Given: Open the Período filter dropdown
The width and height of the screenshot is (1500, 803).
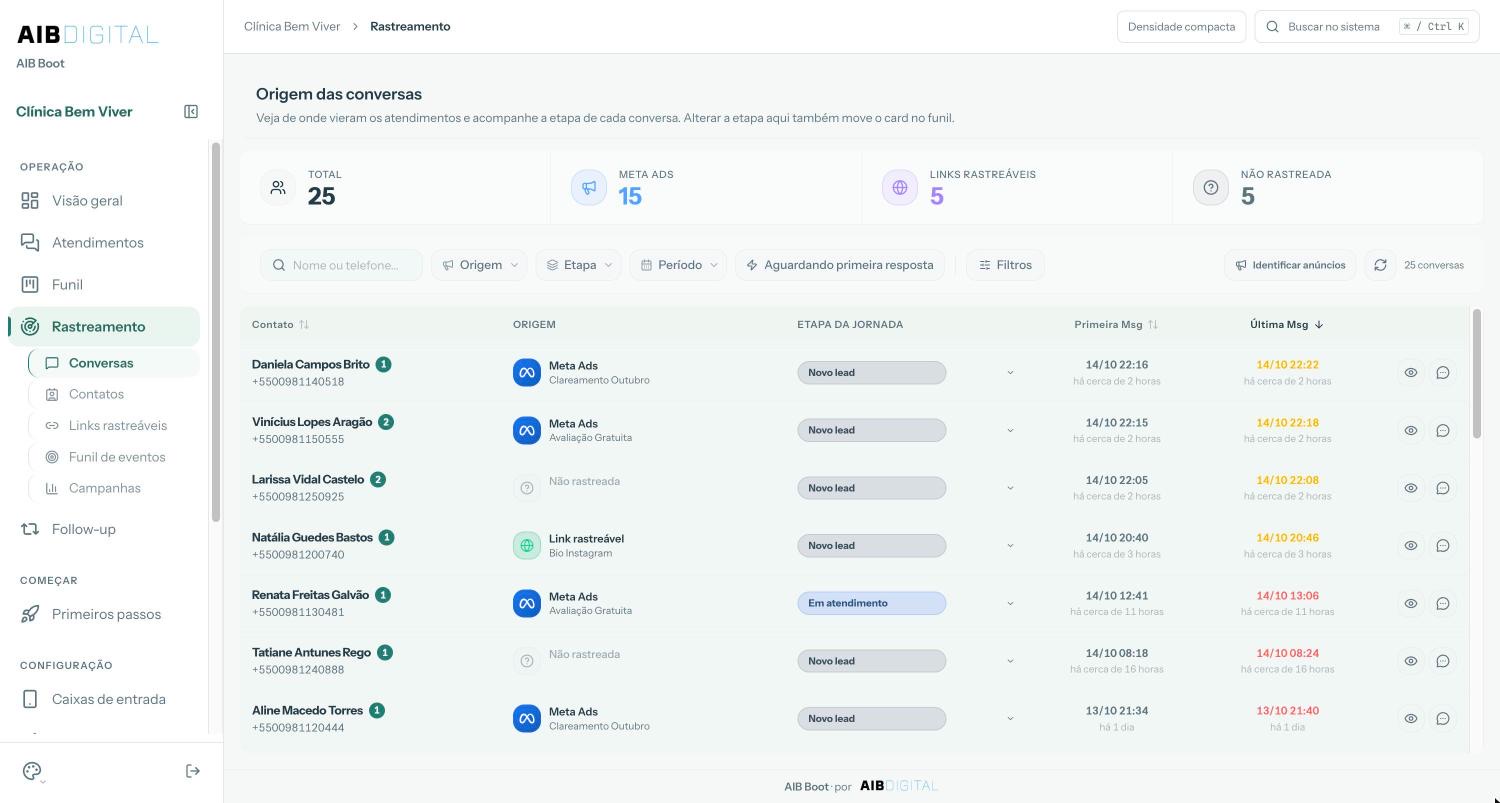Looking at the screenshot, I should (678, 265).
